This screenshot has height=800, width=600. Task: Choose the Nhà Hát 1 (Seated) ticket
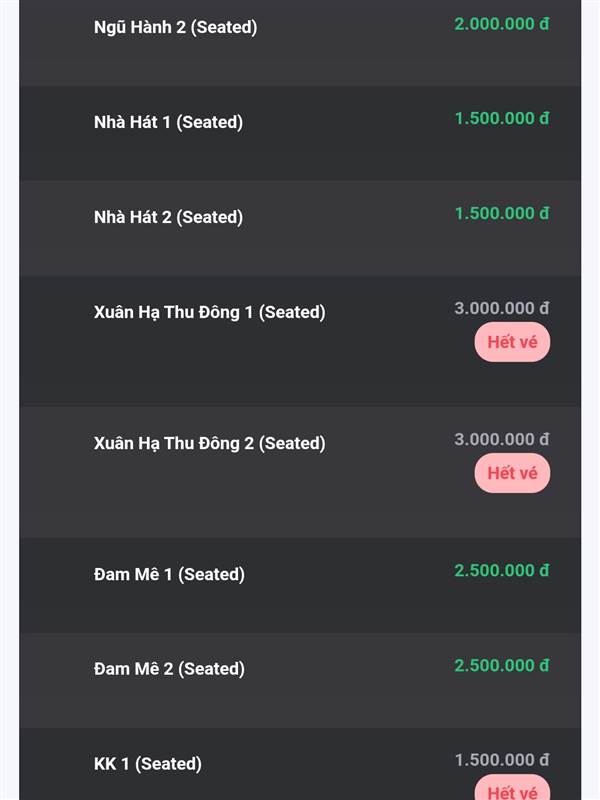point(300,133)
